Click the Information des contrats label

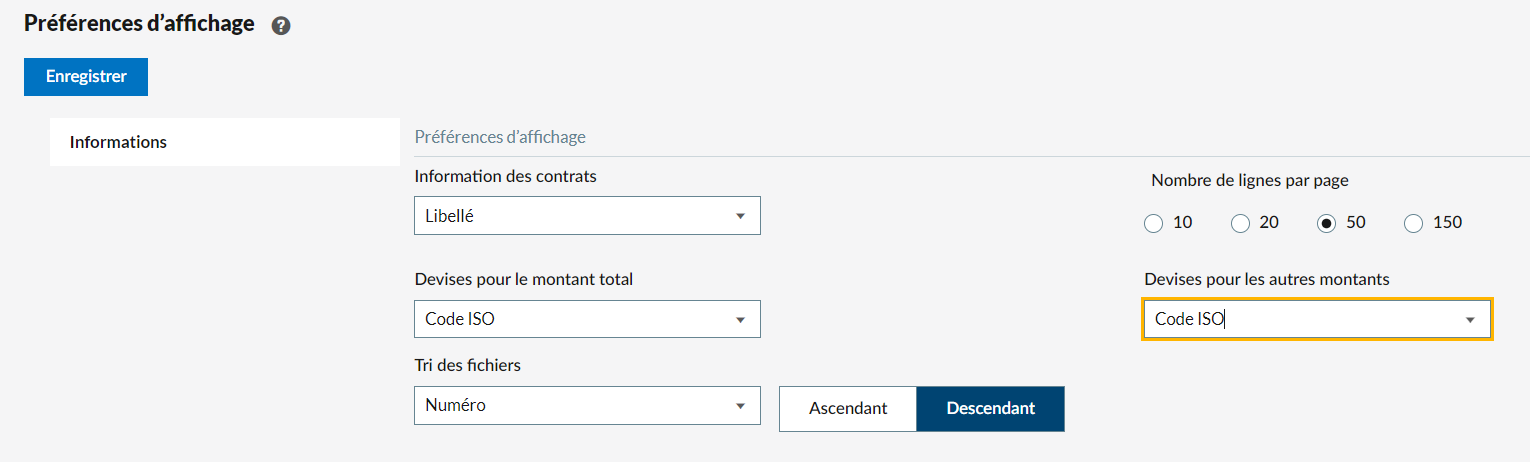tap(505, 177)
